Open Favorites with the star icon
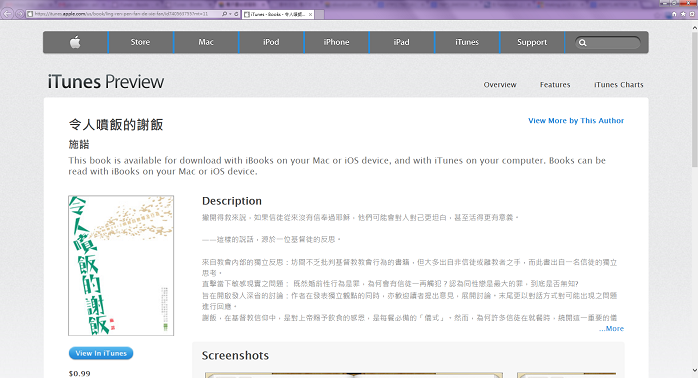The height and width of the screenshot is (378, 698). pos(683,14)
